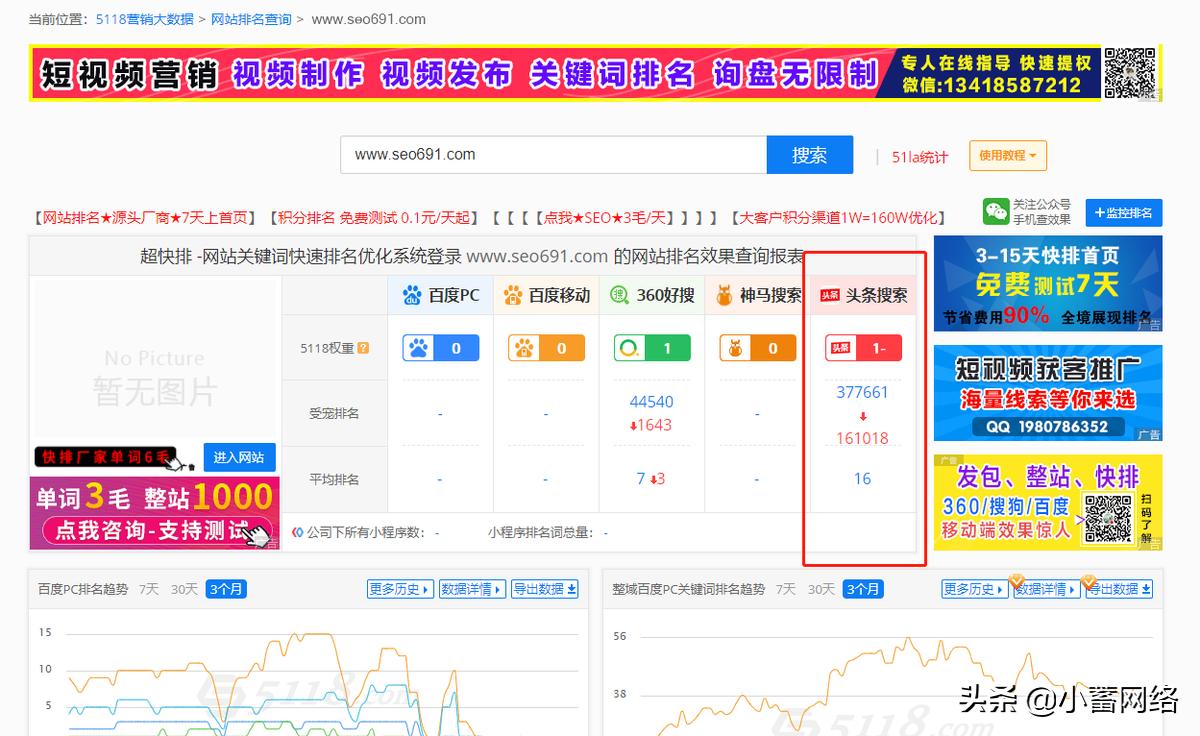
Task: Click the red 头条搜索 badge icon
Action: tap(831, 294)
